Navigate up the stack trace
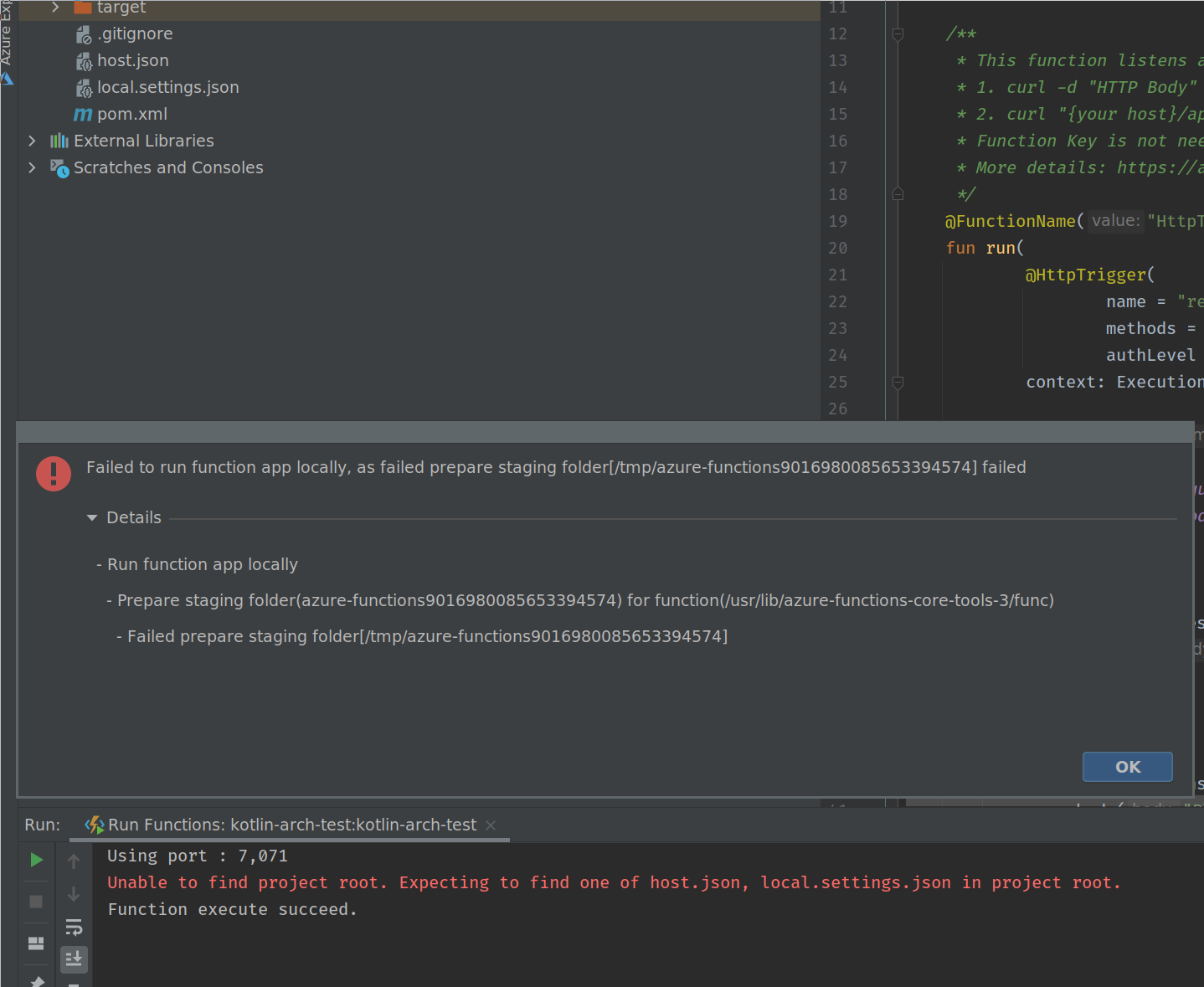Image resolution: width=1204 pixels, height=987 pixels. tap(74, 860)
